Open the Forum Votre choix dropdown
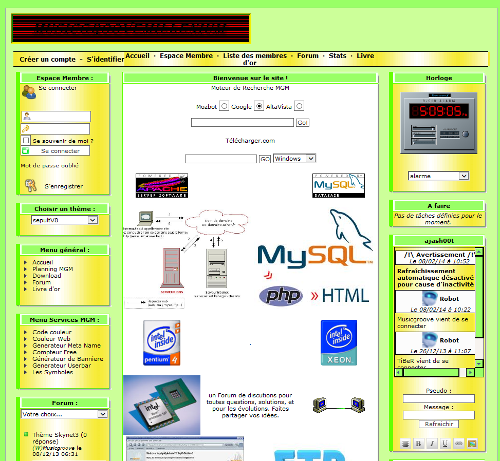500x461 pixels. tap(64, 414)
